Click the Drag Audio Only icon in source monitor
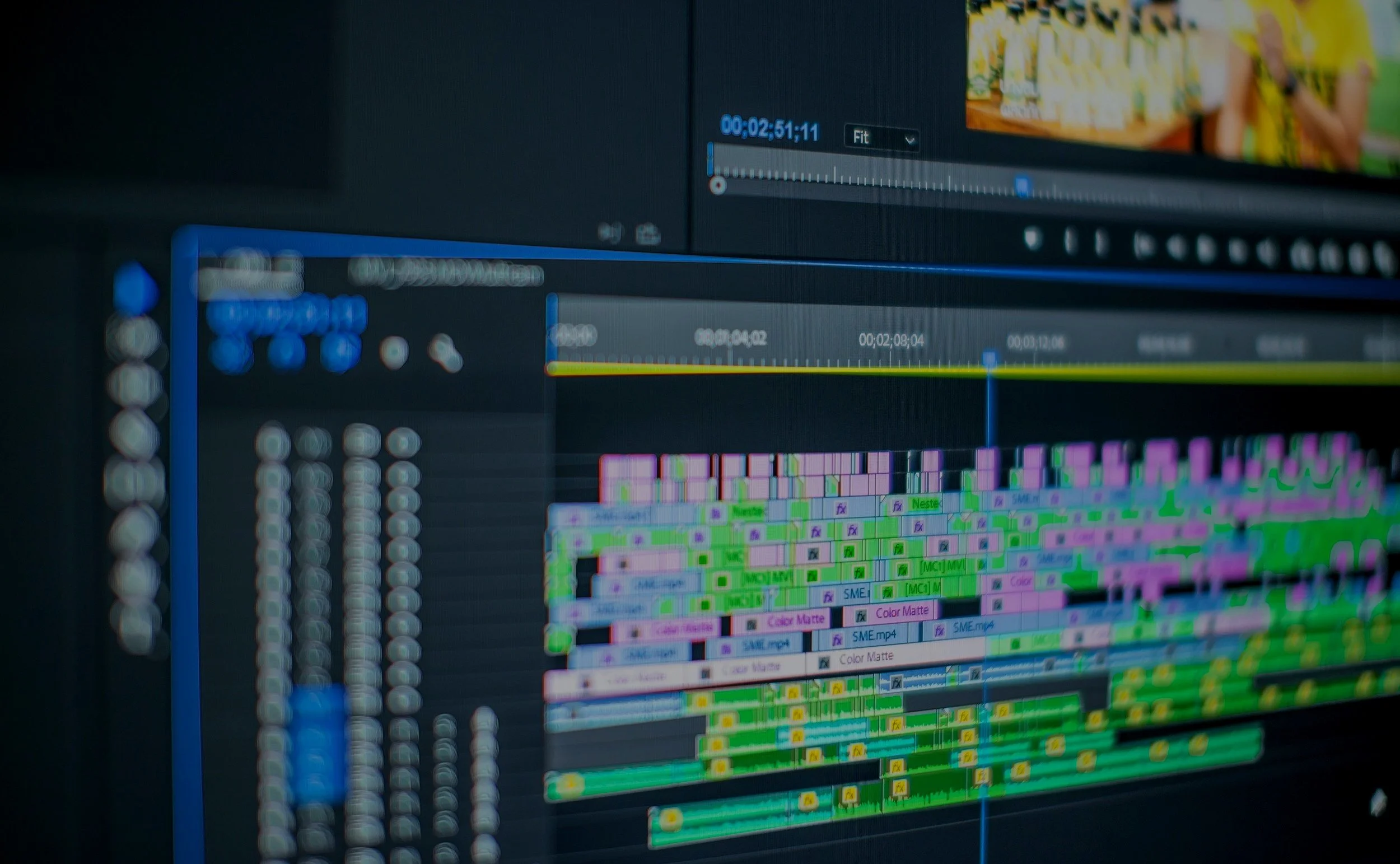1400x864 pixels. point(610,233)
